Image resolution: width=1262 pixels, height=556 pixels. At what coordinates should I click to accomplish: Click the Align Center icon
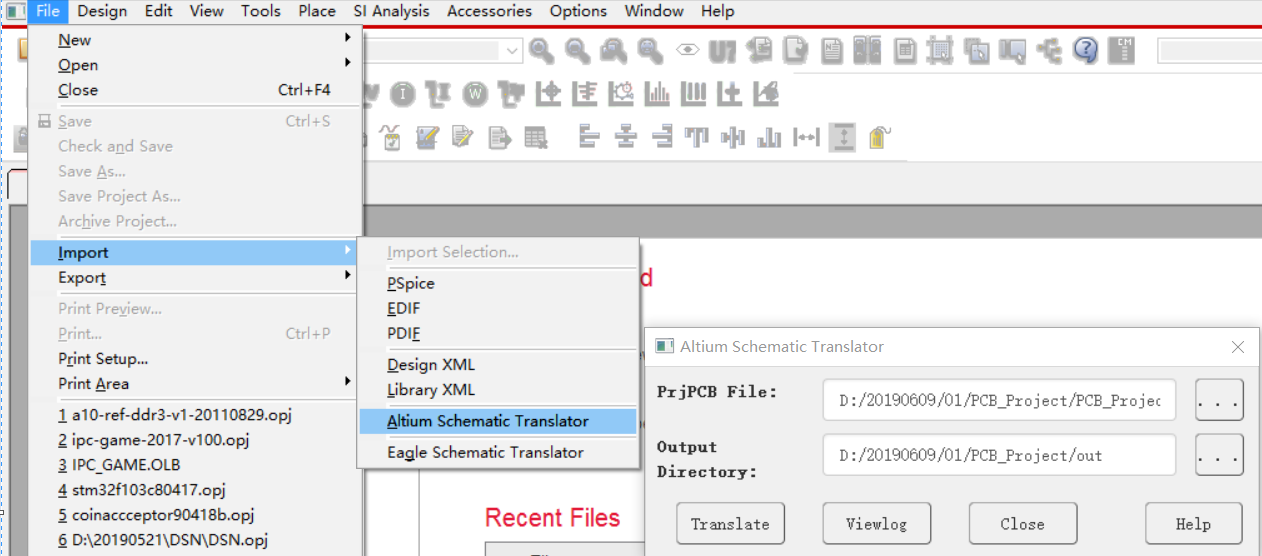click(626, 137)
